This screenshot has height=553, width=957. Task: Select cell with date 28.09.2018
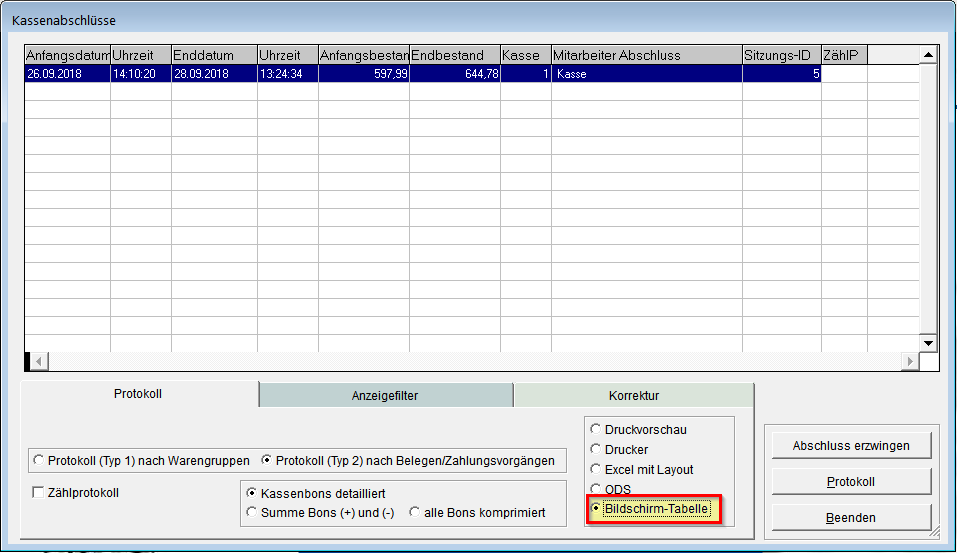[x=214, y=74]
